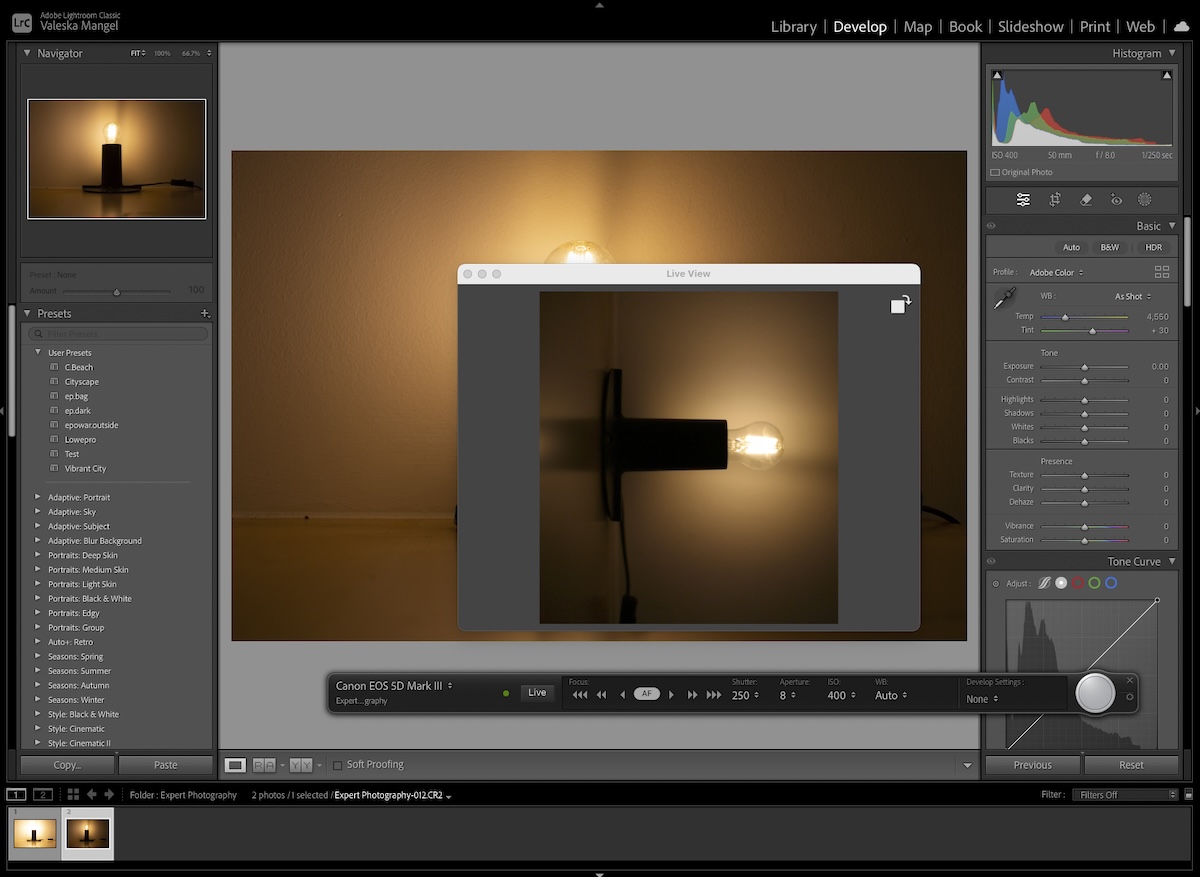Enable Soft Proofing

click(x=337, y=764)
